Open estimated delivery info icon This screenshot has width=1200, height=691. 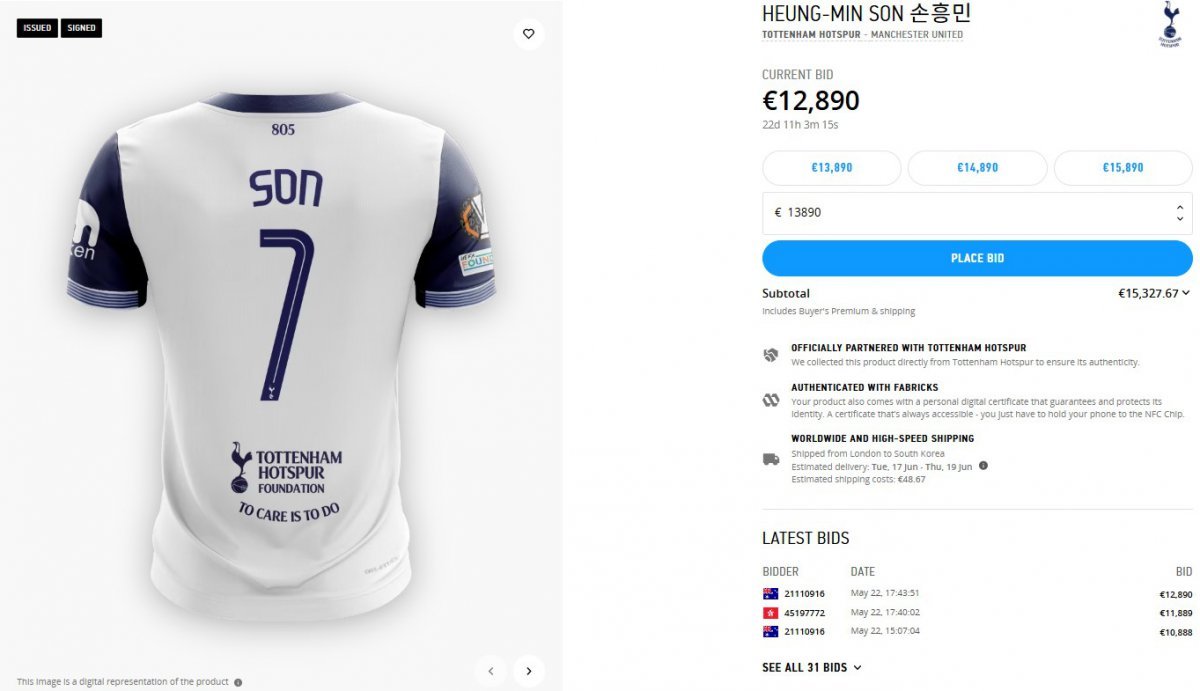coord(983,466)
